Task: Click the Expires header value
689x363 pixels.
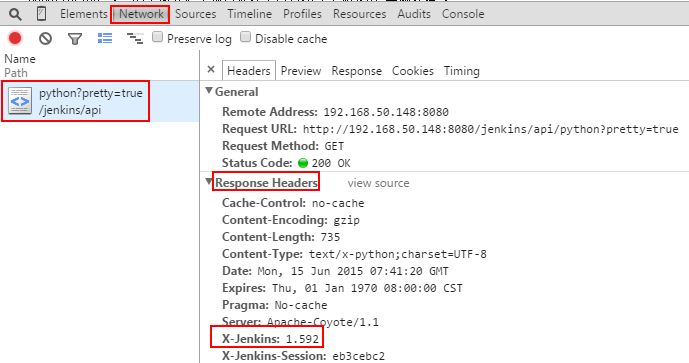Action: coord(367,288)
